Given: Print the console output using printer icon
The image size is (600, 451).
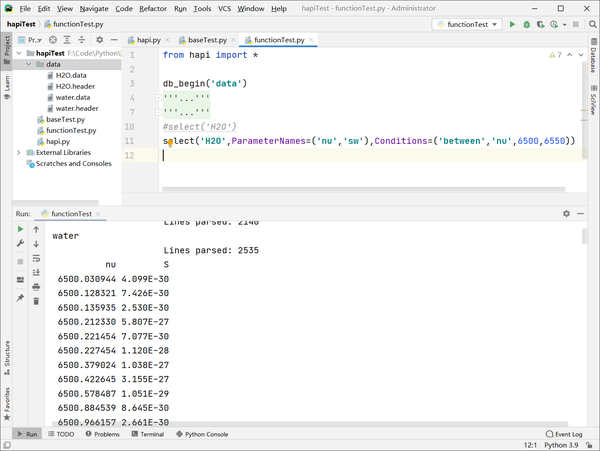Looking at the screenshot, I should tap(36, 285).
